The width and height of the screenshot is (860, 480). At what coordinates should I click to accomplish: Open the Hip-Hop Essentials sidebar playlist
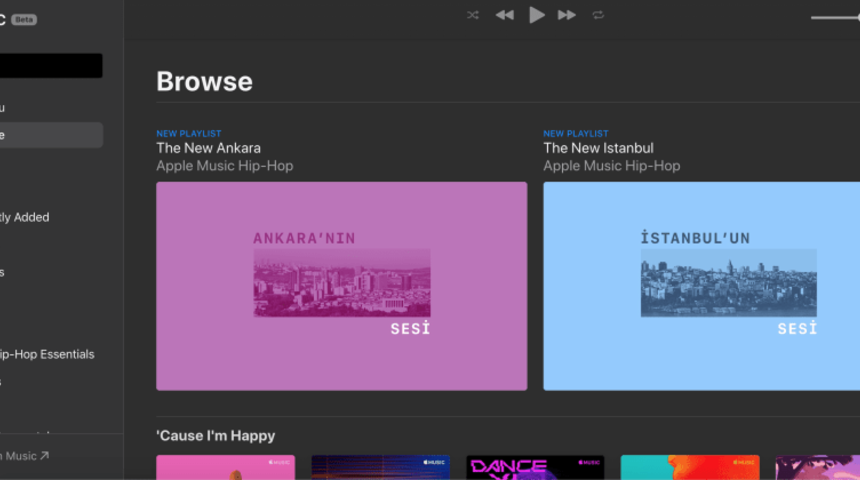coord(47,354)
